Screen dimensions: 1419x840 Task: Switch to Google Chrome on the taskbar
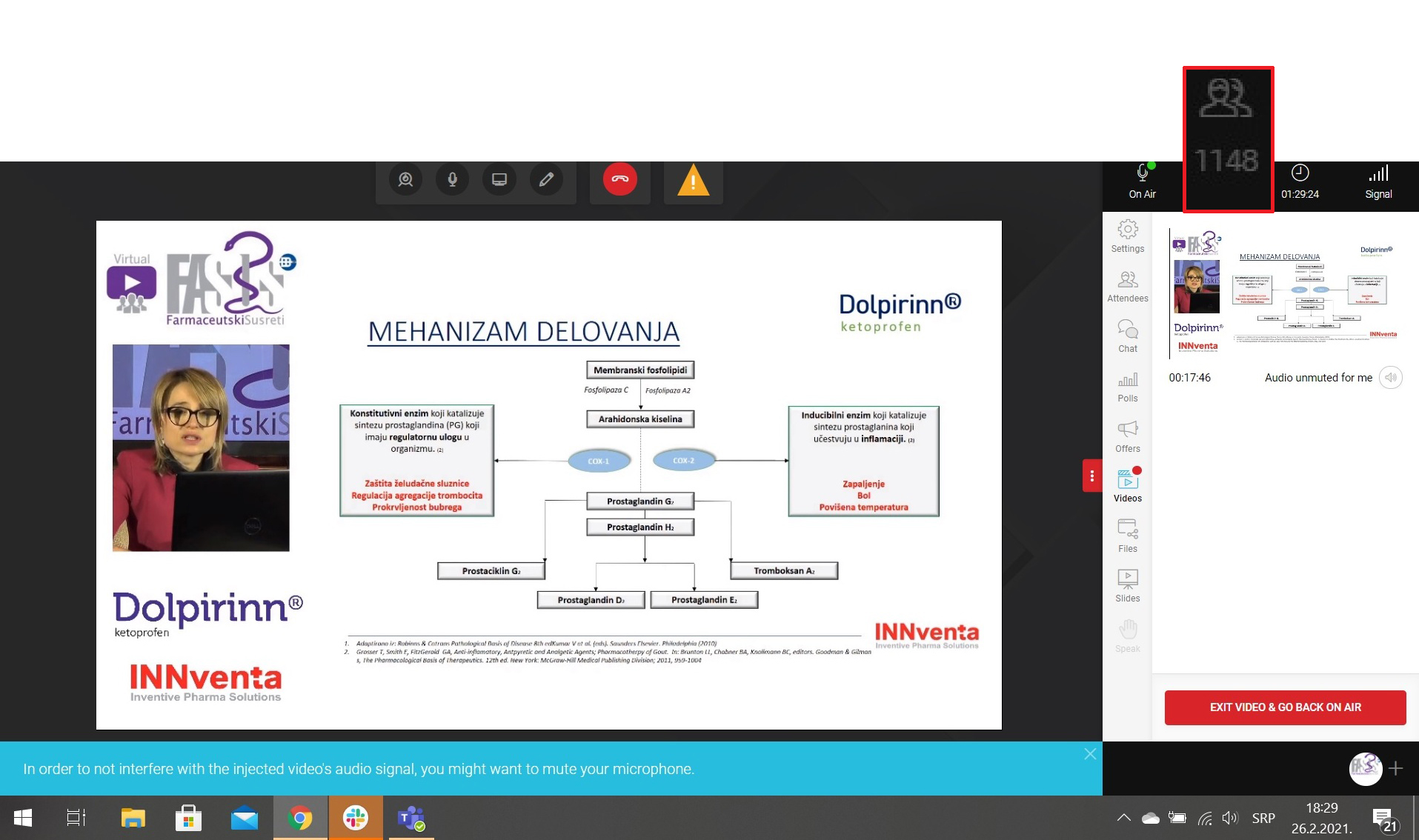[x=300, y=818]
